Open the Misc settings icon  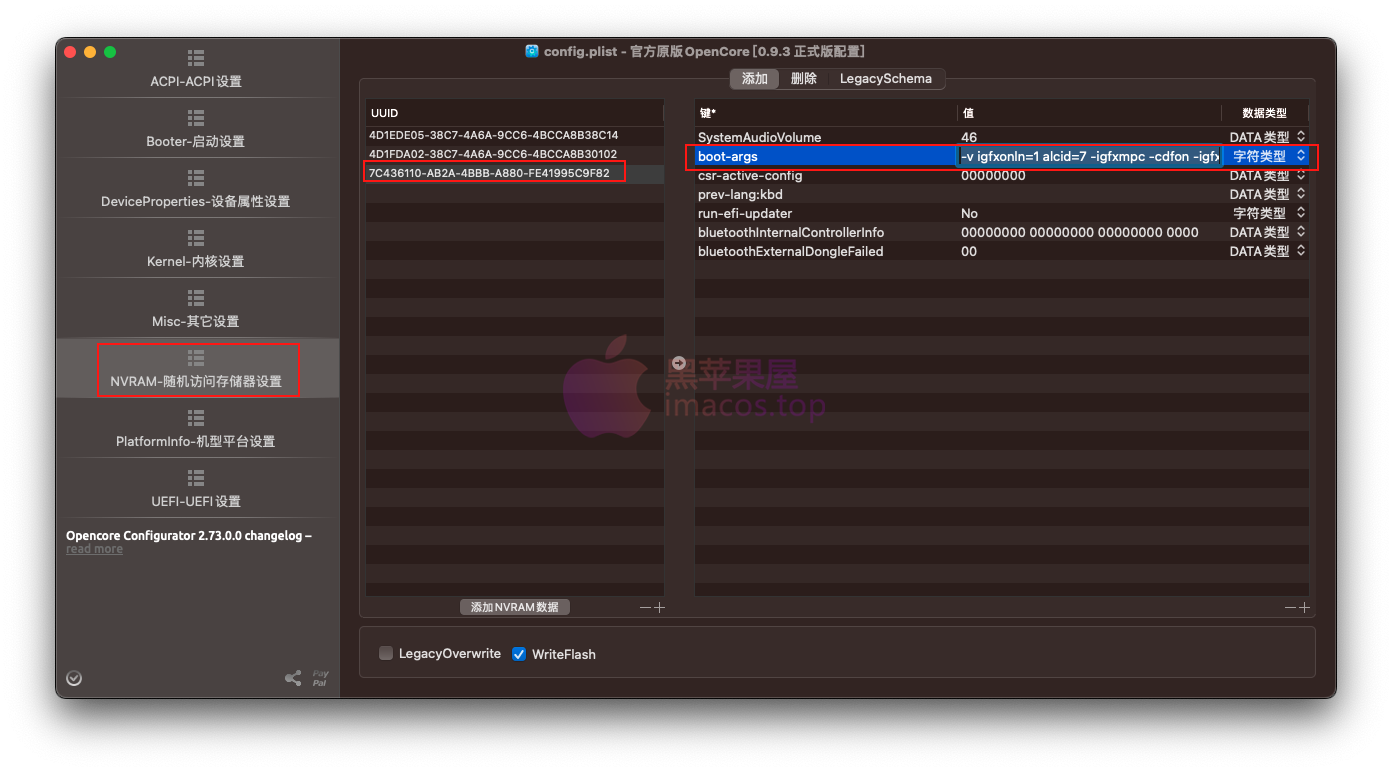pyautogui.click(x=196, y=298)
